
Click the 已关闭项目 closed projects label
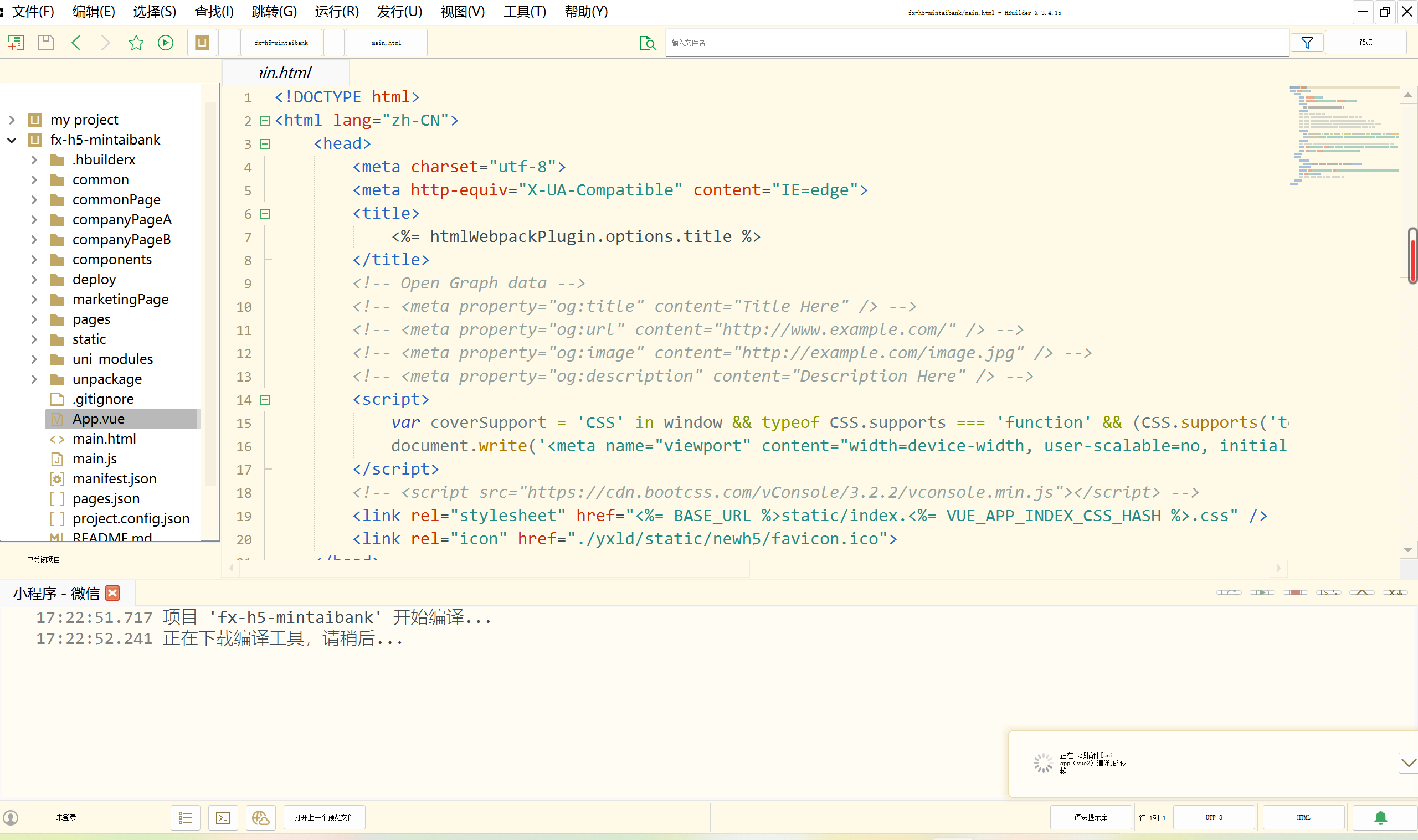44,560
